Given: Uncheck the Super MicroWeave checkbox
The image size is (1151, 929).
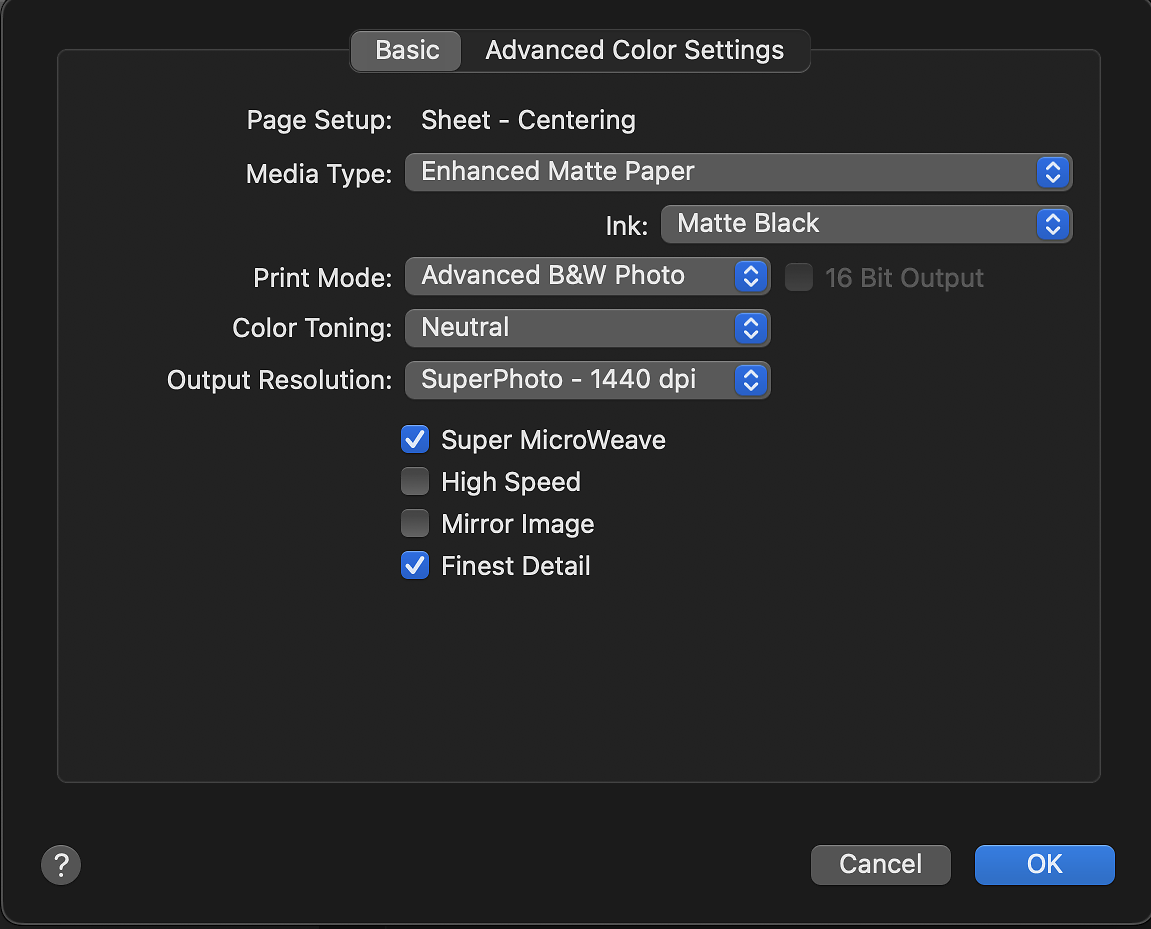Looking at the screenshot, I should tap(415, 439).
